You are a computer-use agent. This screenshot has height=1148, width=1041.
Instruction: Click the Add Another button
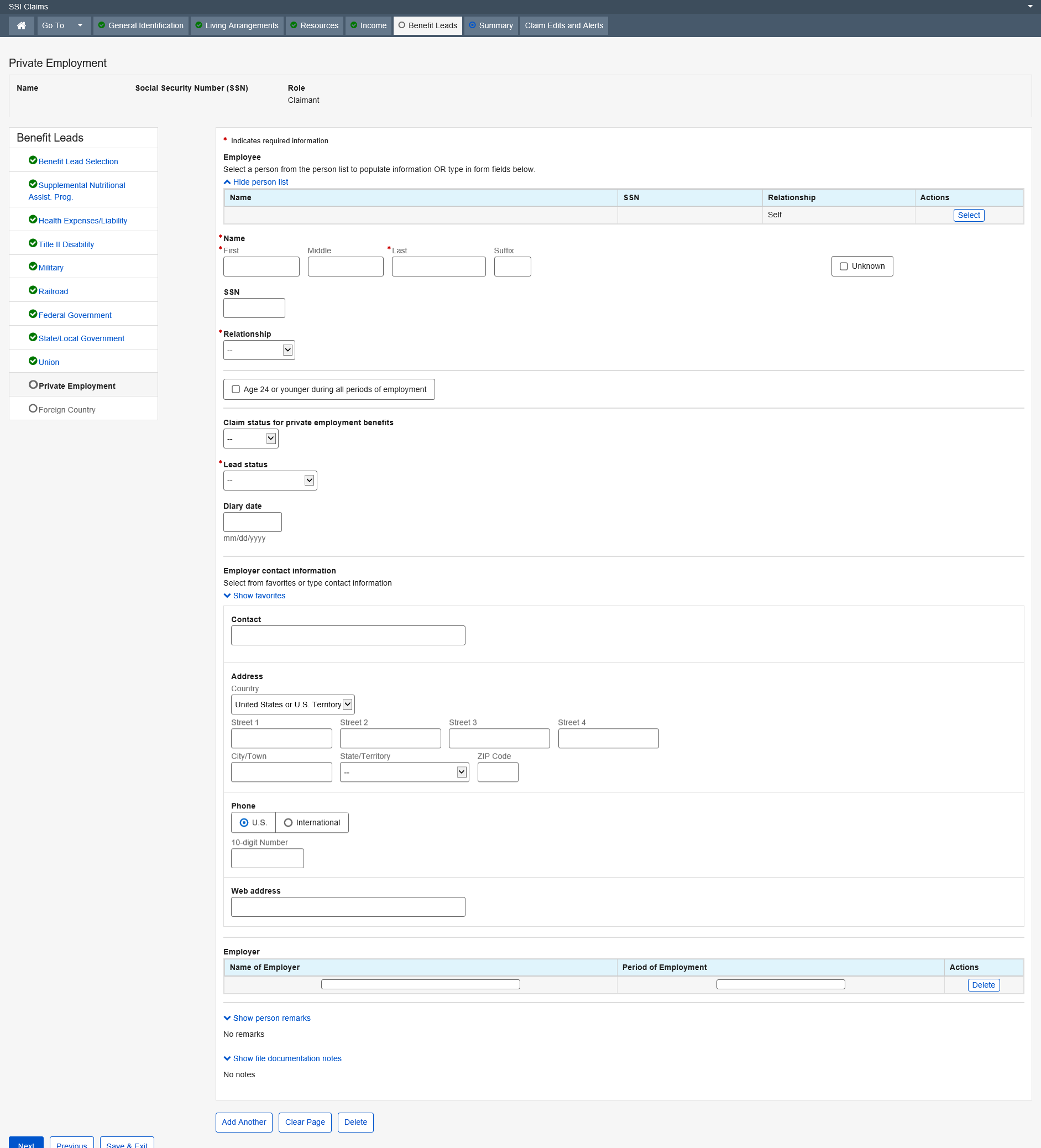[x=244, y=1123]
